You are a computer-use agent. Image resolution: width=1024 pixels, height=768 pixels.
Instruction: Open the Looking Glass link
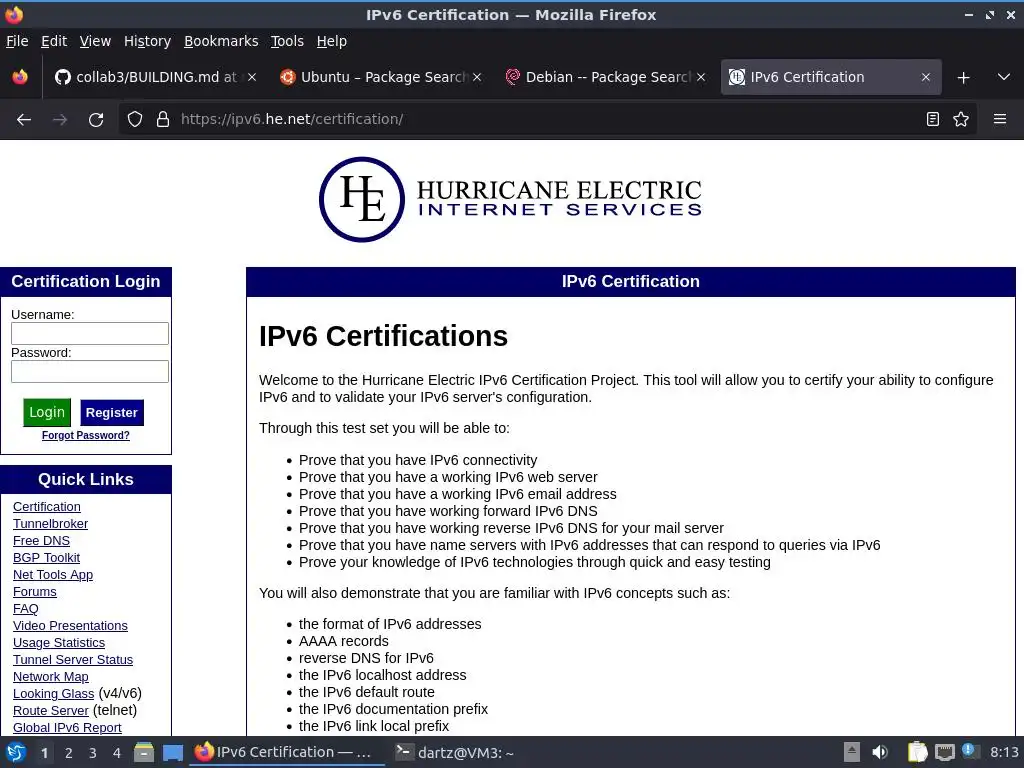point(54,694)
